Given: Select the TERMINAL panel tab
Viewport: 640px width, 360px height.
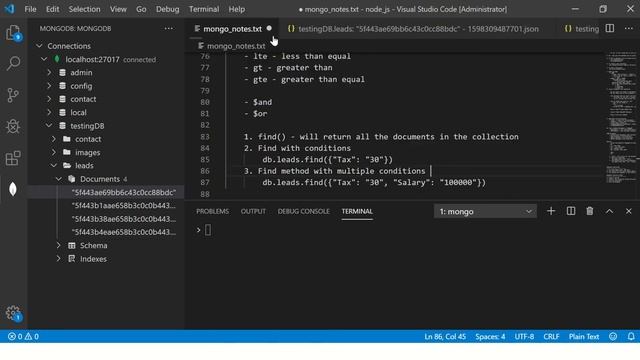Looking at the screenshot, I should (357, 211).
